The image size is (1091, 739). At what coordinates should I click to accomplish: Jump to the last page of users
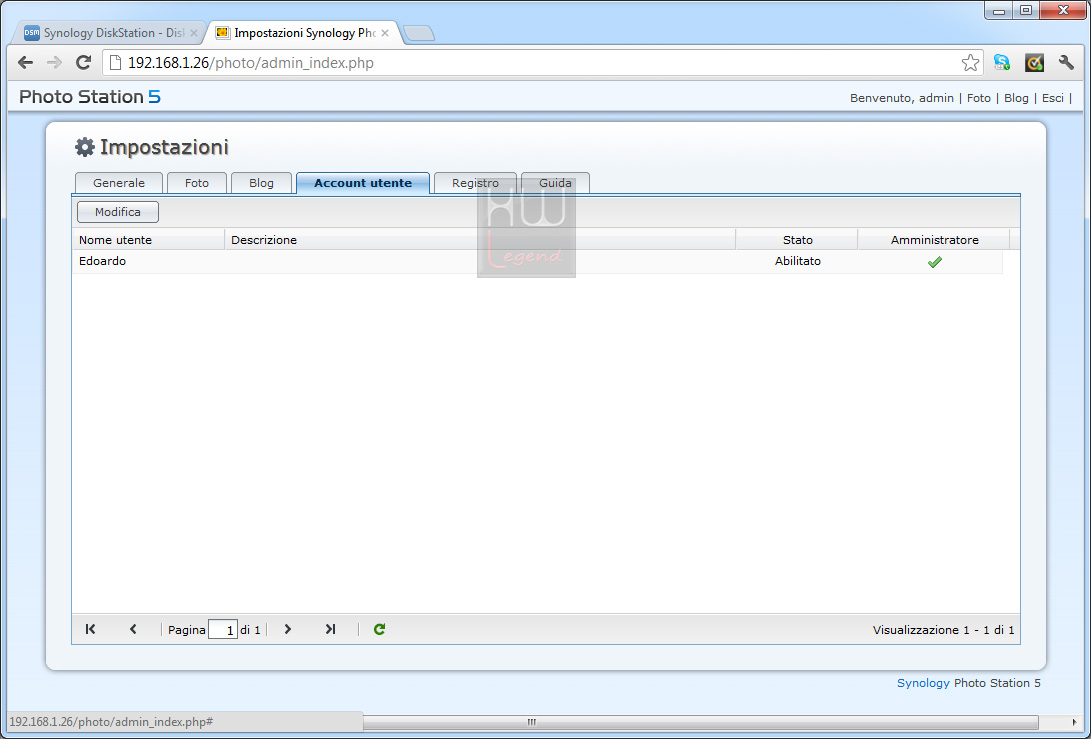click(331, 629)
